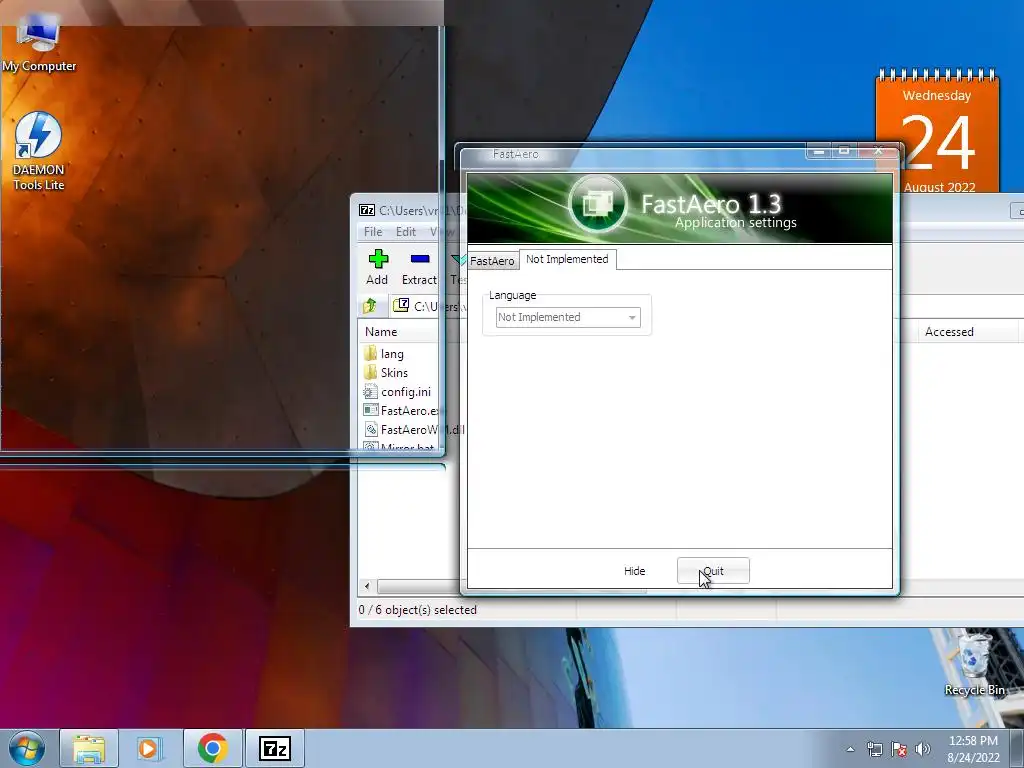The width and height of the screenshot is (1024, 768).
Task: Select the FastAero.exe file
Action: point(409,411)
